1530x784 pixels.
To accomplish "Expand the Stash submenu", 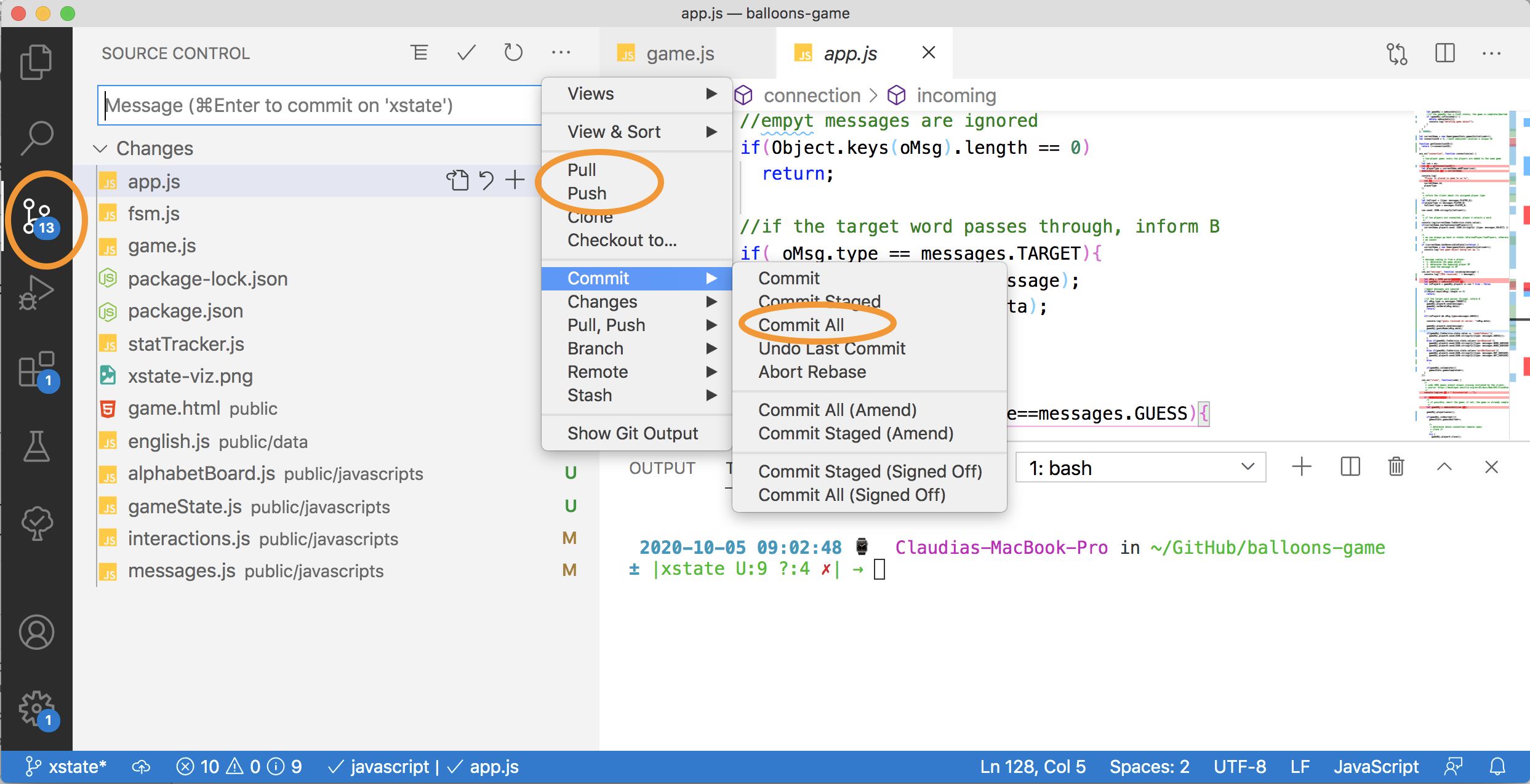I will point(637,395).
